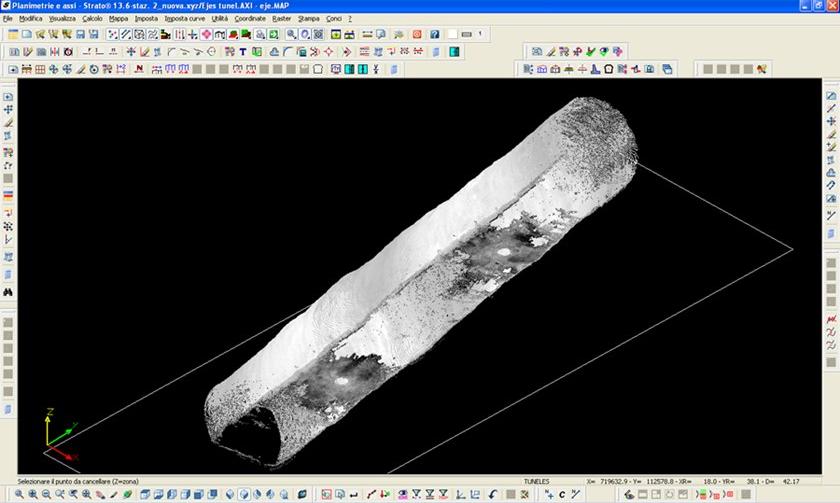
Task: Open the File menu
Action: point(8,18)
